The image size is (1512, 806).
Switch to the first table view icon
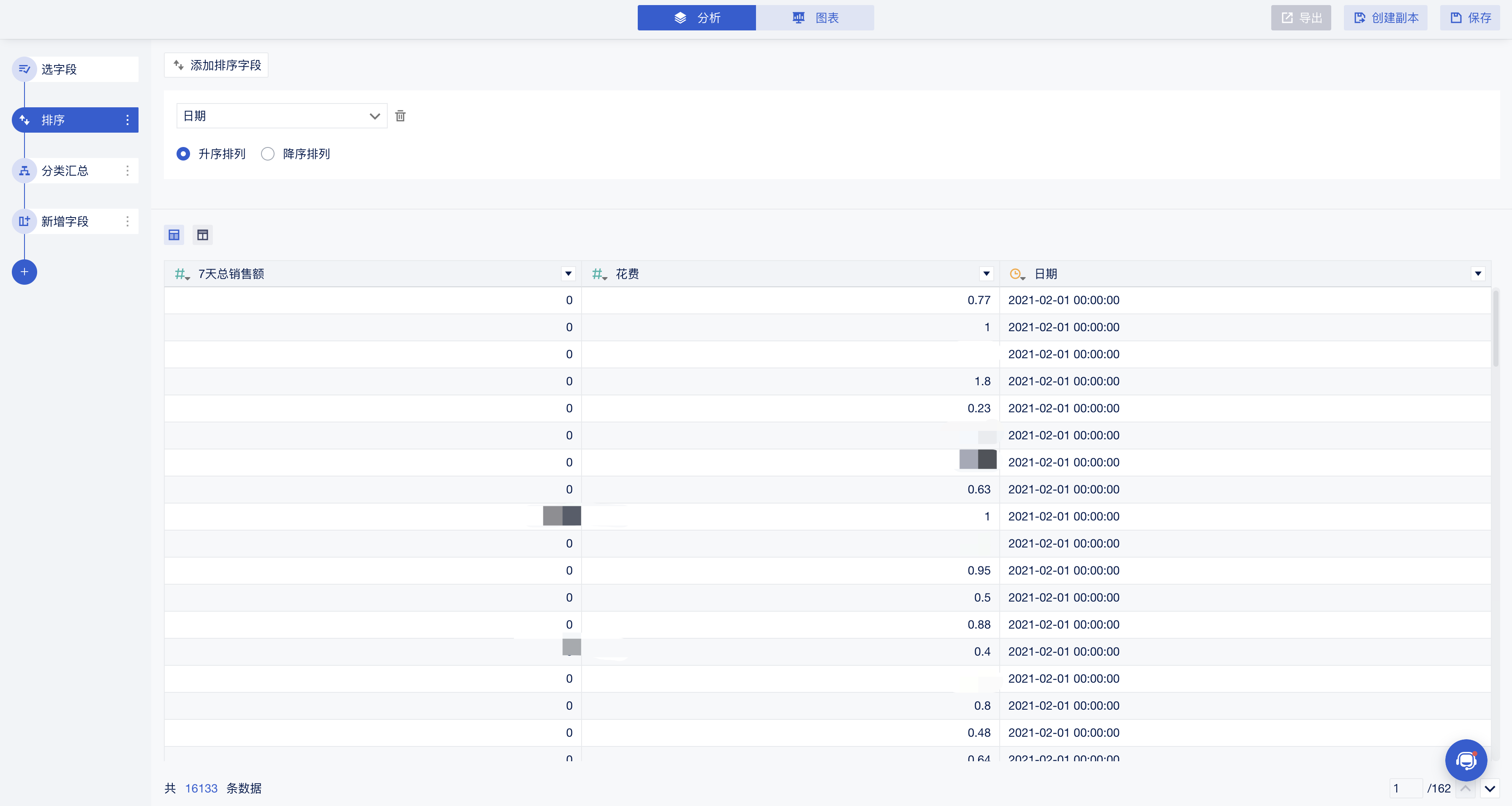coord(174,235)
